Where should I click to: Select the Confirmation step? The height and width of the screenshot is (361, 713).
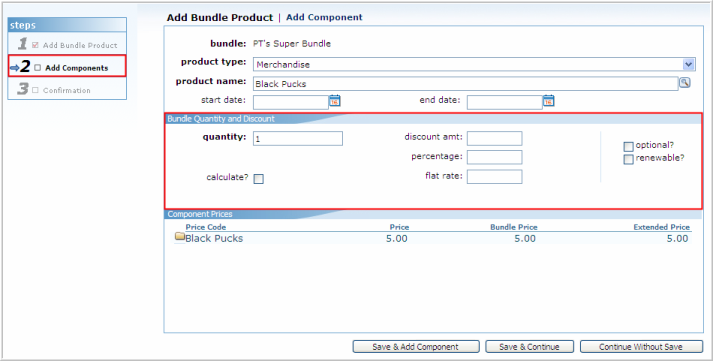click(67, 89)
